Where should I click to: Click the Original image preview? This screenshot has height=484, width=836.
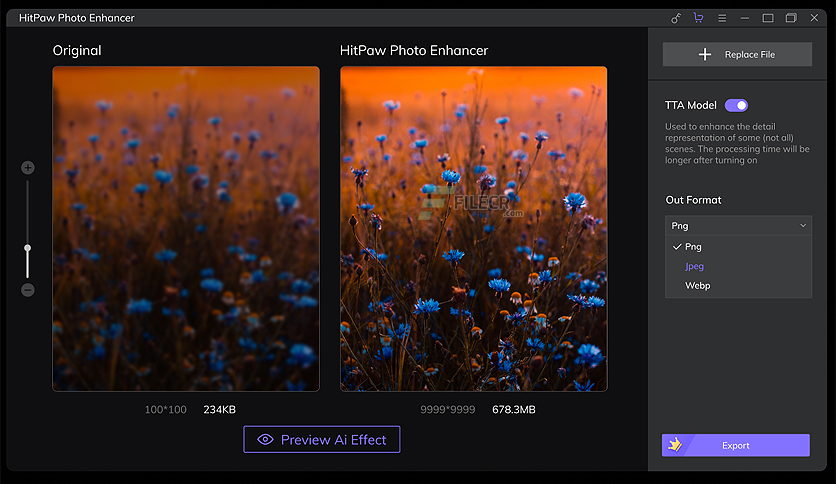(x=186, y=229)
